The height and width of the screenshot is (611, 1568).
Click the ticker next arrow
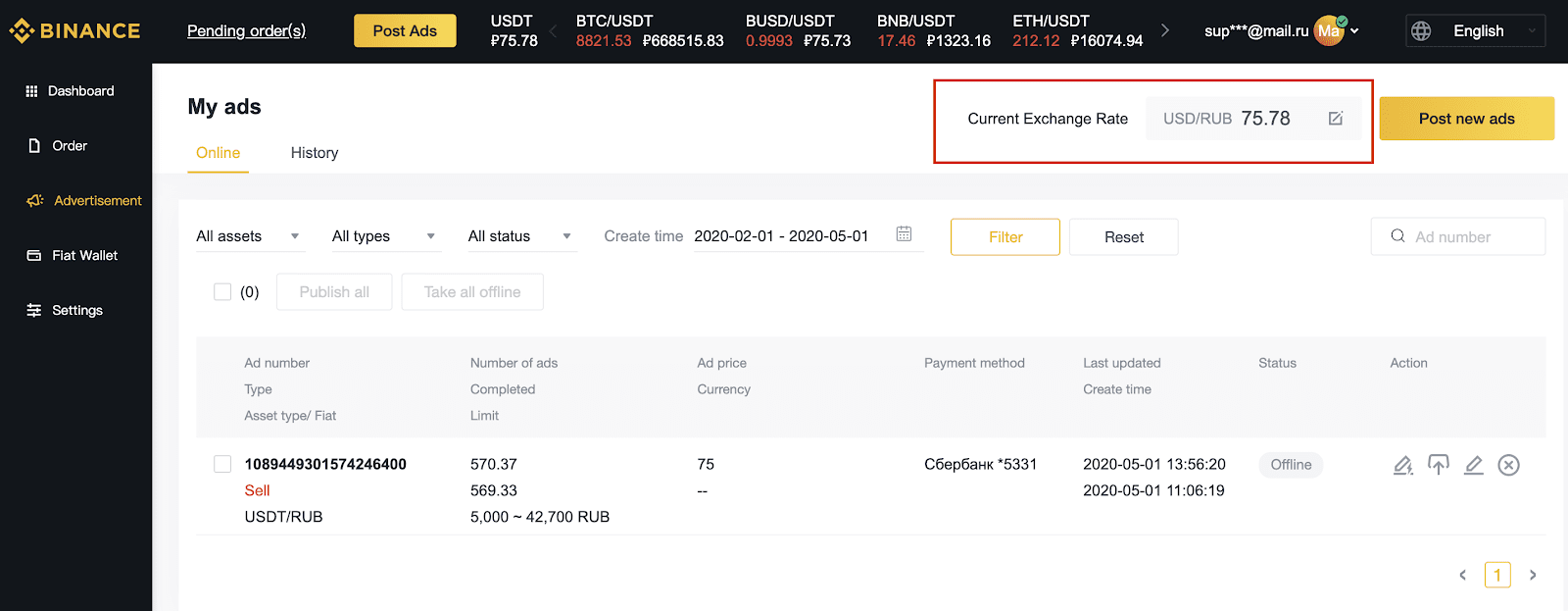pos(1164,30)
